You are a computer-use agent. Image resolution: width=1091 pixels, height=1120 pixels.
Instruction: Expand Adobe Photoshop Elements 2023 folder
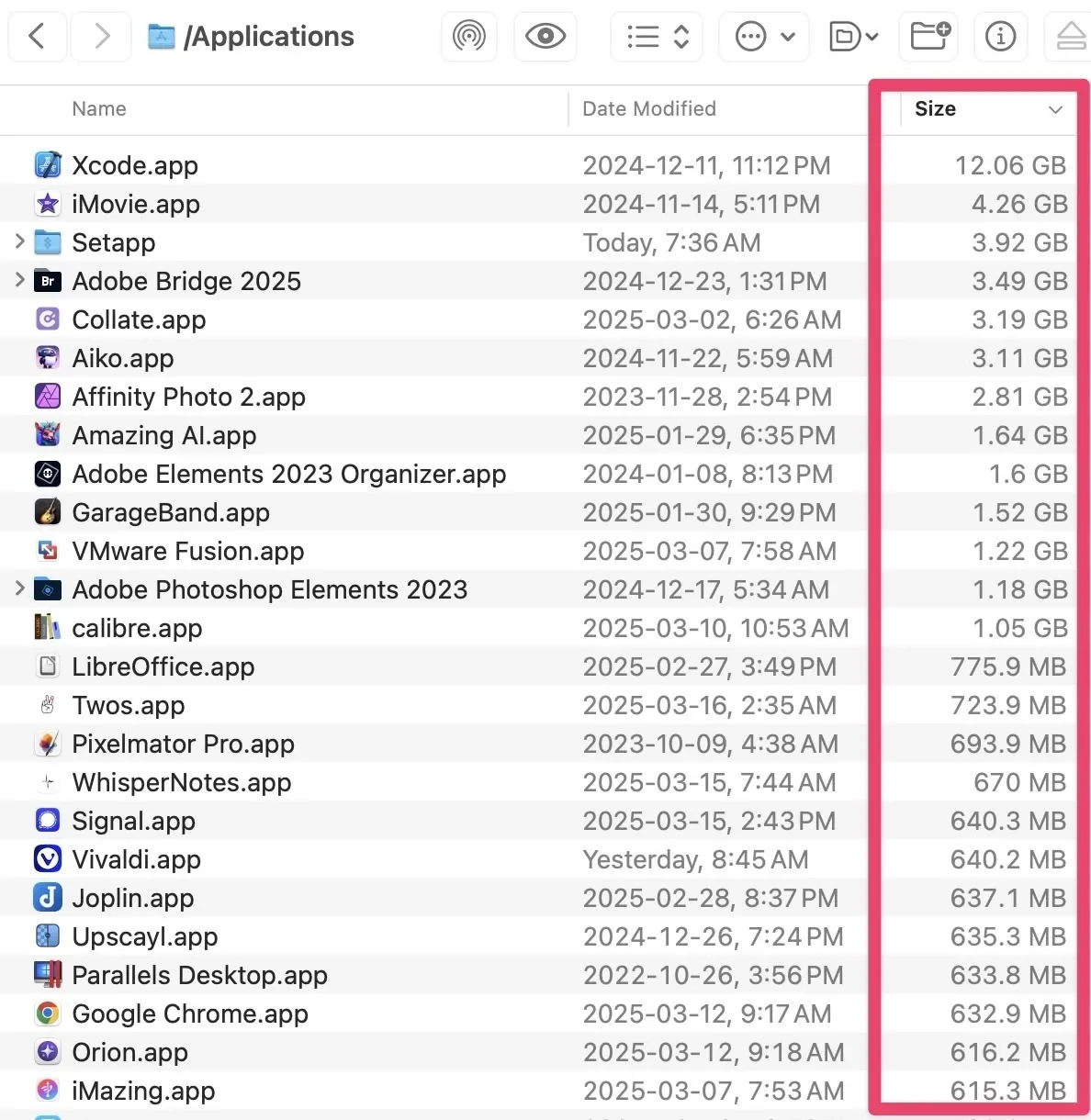click(19, 588)
